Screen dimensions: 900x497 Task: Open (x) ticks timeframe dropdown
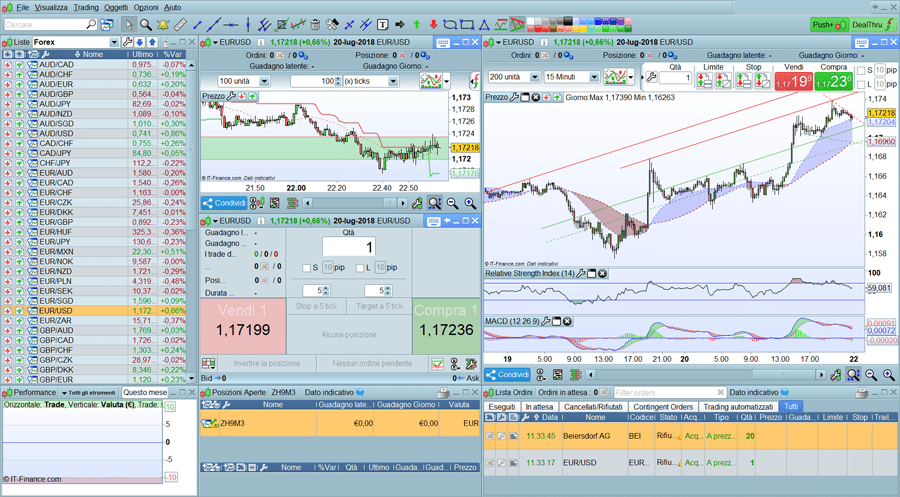coord(393,81)
